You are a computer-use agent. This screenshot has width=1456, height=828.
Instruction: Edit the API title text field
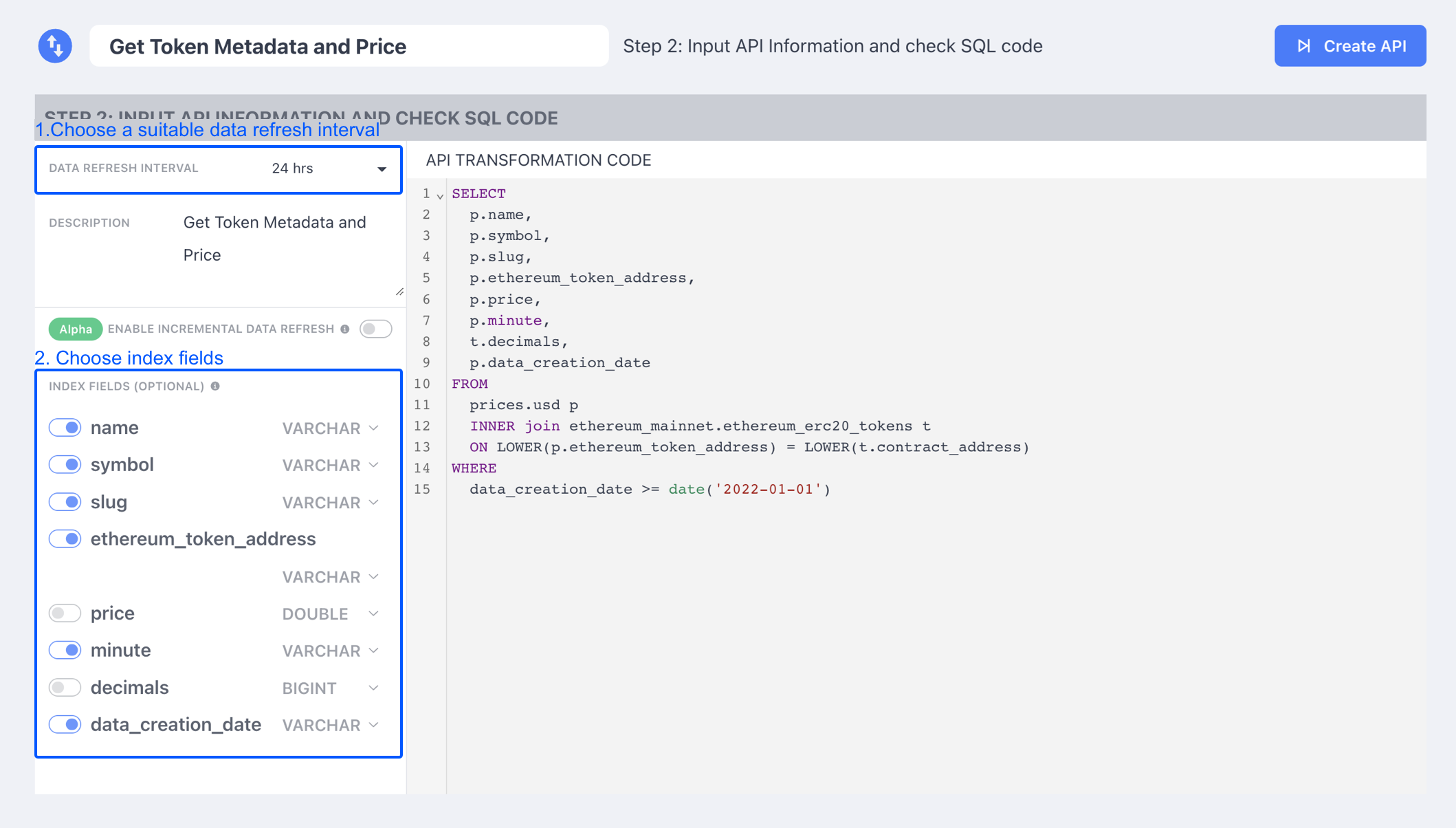click(x=349, y=46)
